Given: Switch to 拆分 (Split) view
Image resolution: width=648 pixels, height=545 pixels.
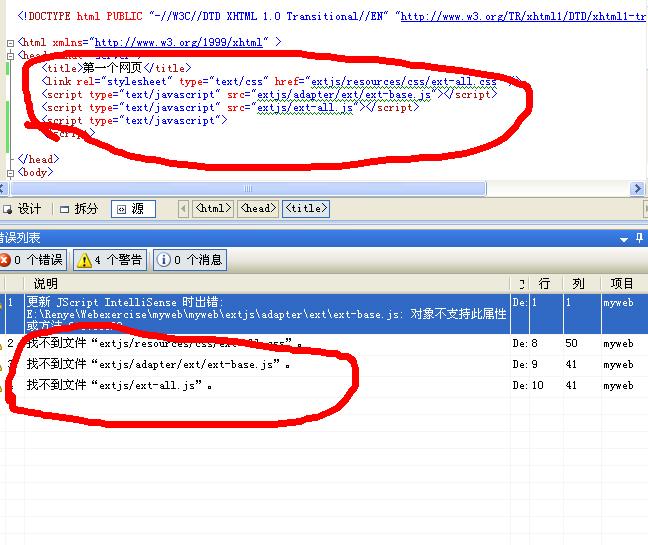Looking at the screenshot, I should [79, 209].
